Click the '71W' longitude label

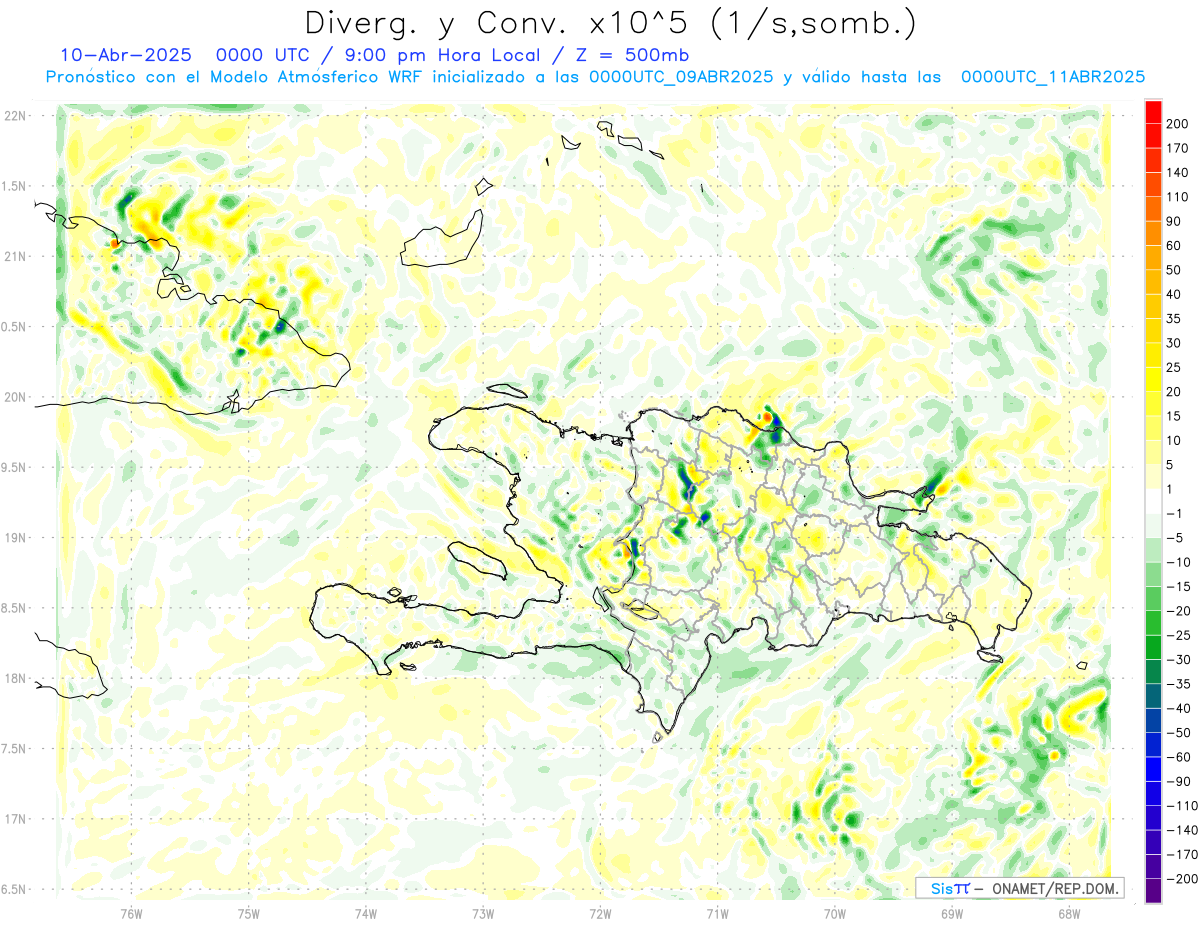pyautogui.click(x=717, y=913)
